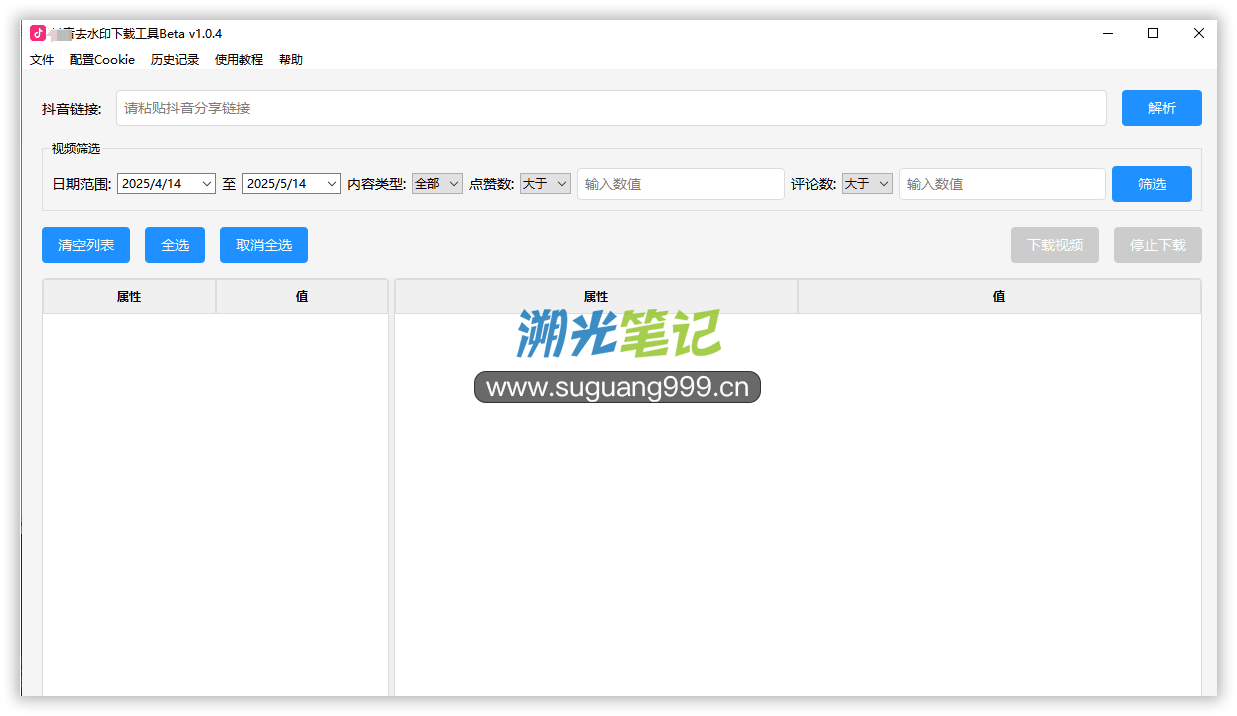
Task: Focus the 抖音链接 share link input field
Action: click(611, 108)
